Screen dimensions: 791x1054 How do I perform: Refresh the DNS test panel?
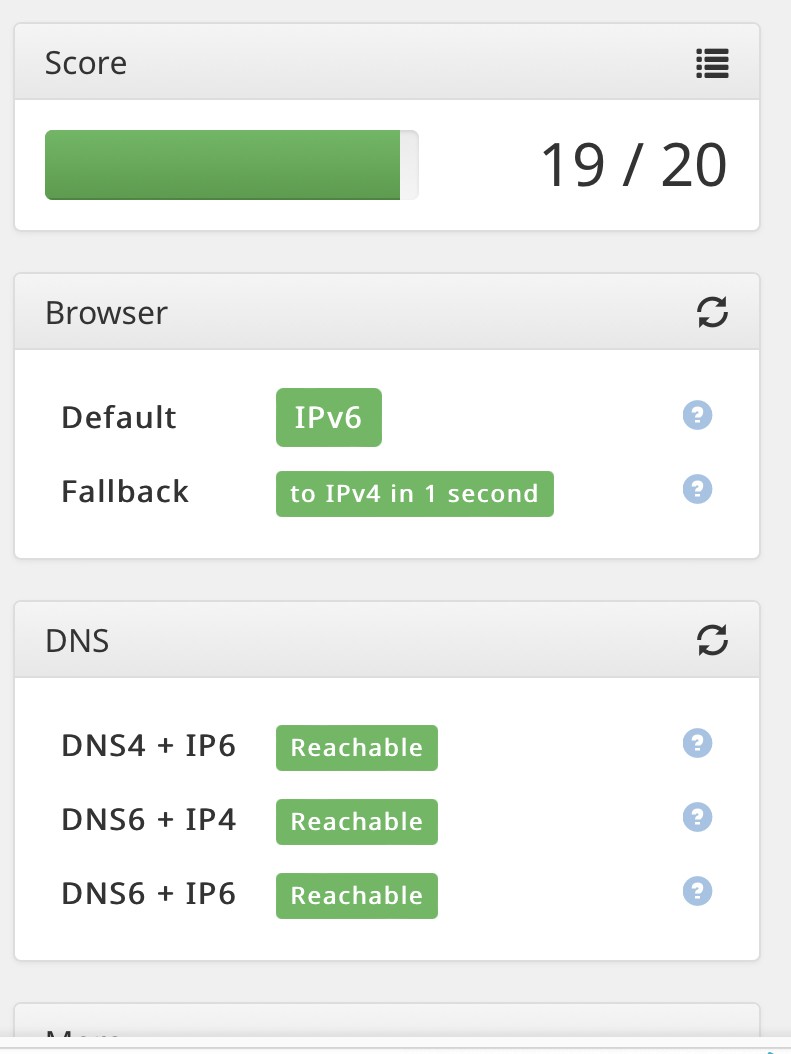pos(712,640)
